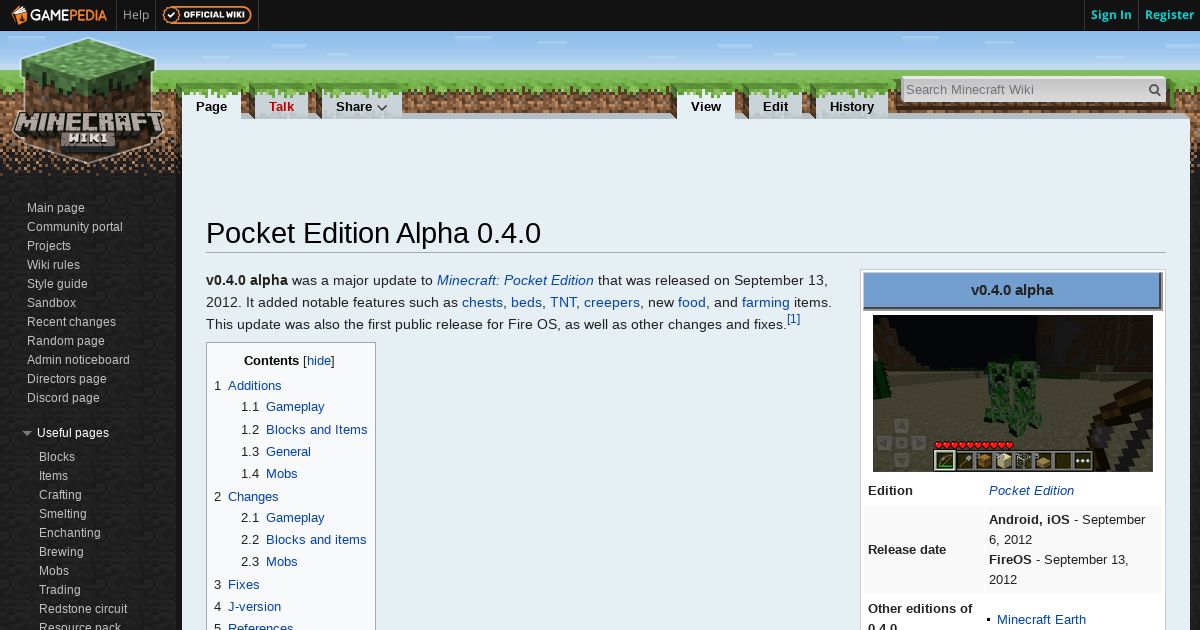Follow the farming link
The height and width of the screenshot is (630, 1200).
click(766, 302)
